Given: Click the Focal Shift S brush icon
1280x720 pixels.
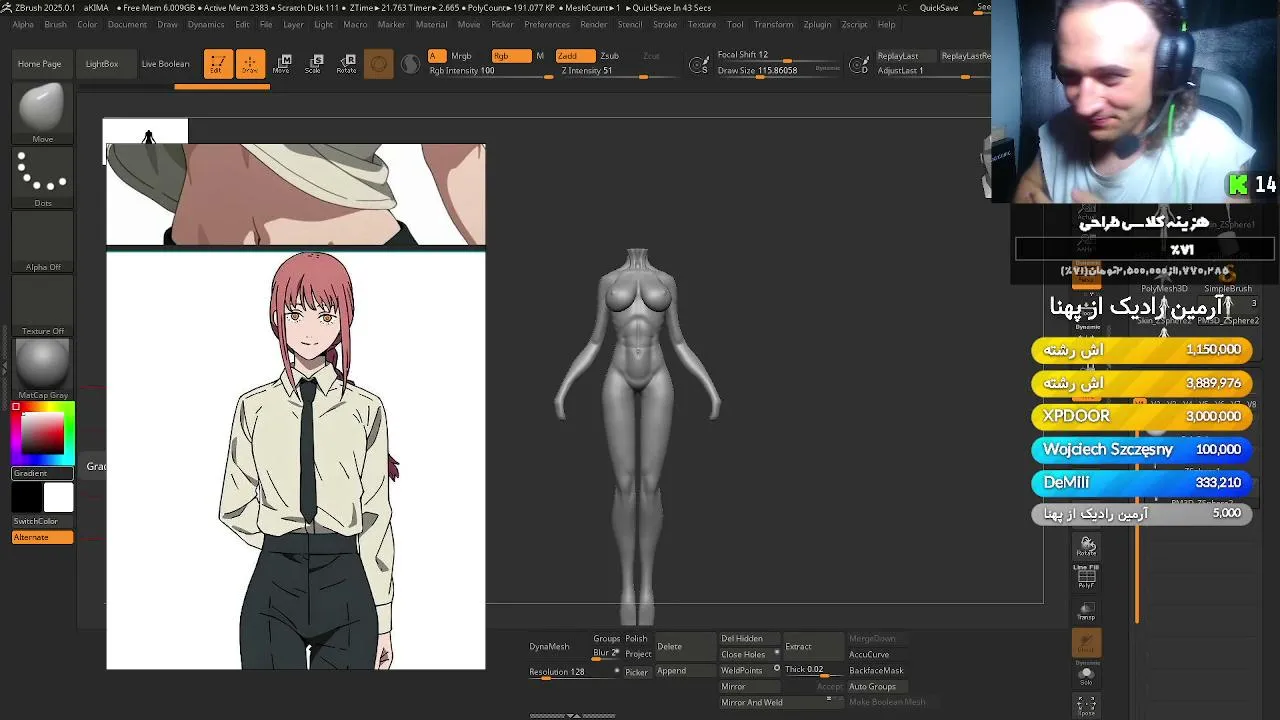Looking at the screenshot, I should point(700,65).
